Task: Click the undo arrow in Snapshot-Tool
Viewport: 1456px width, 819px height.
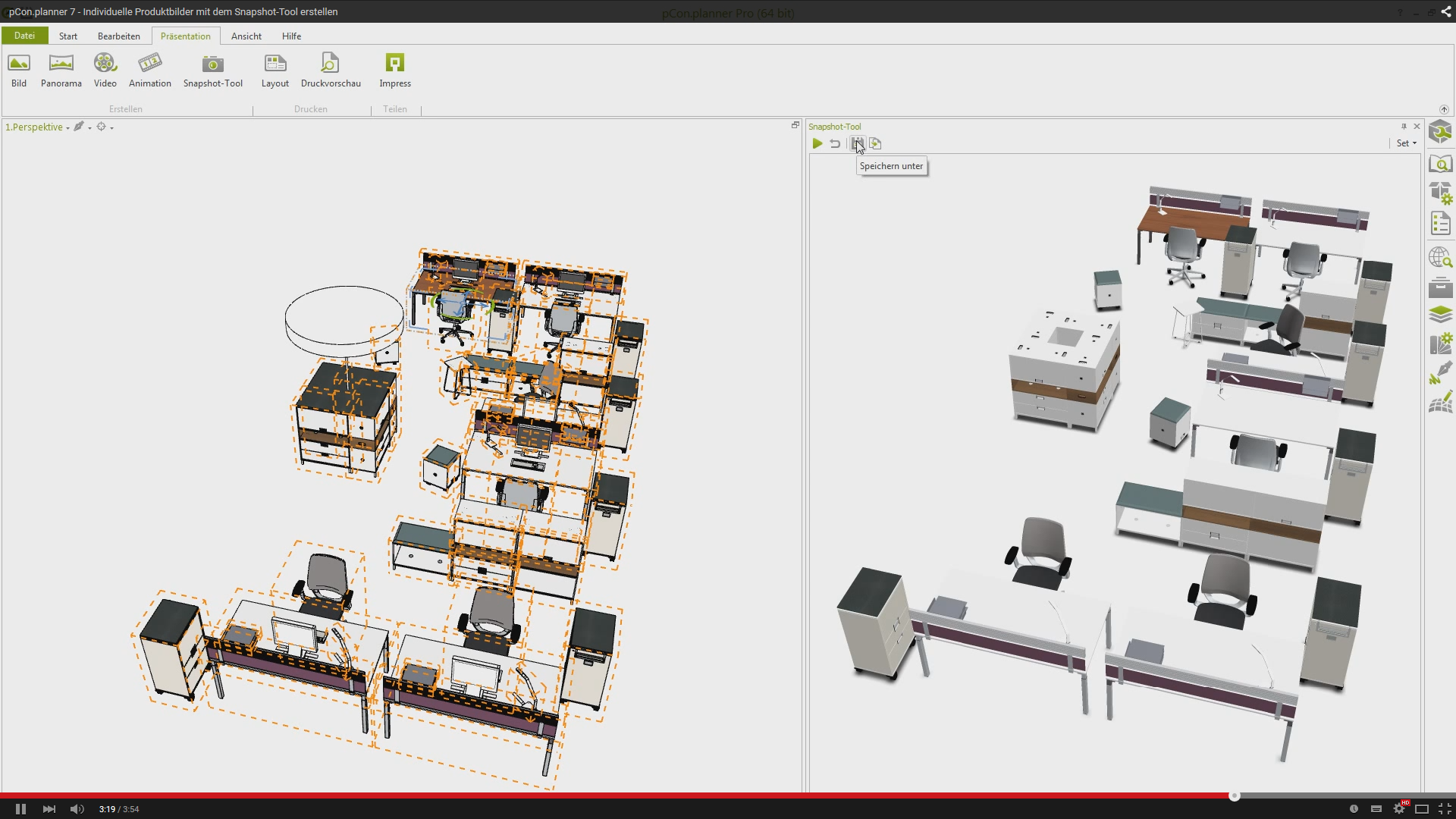Action: (835, 143)
